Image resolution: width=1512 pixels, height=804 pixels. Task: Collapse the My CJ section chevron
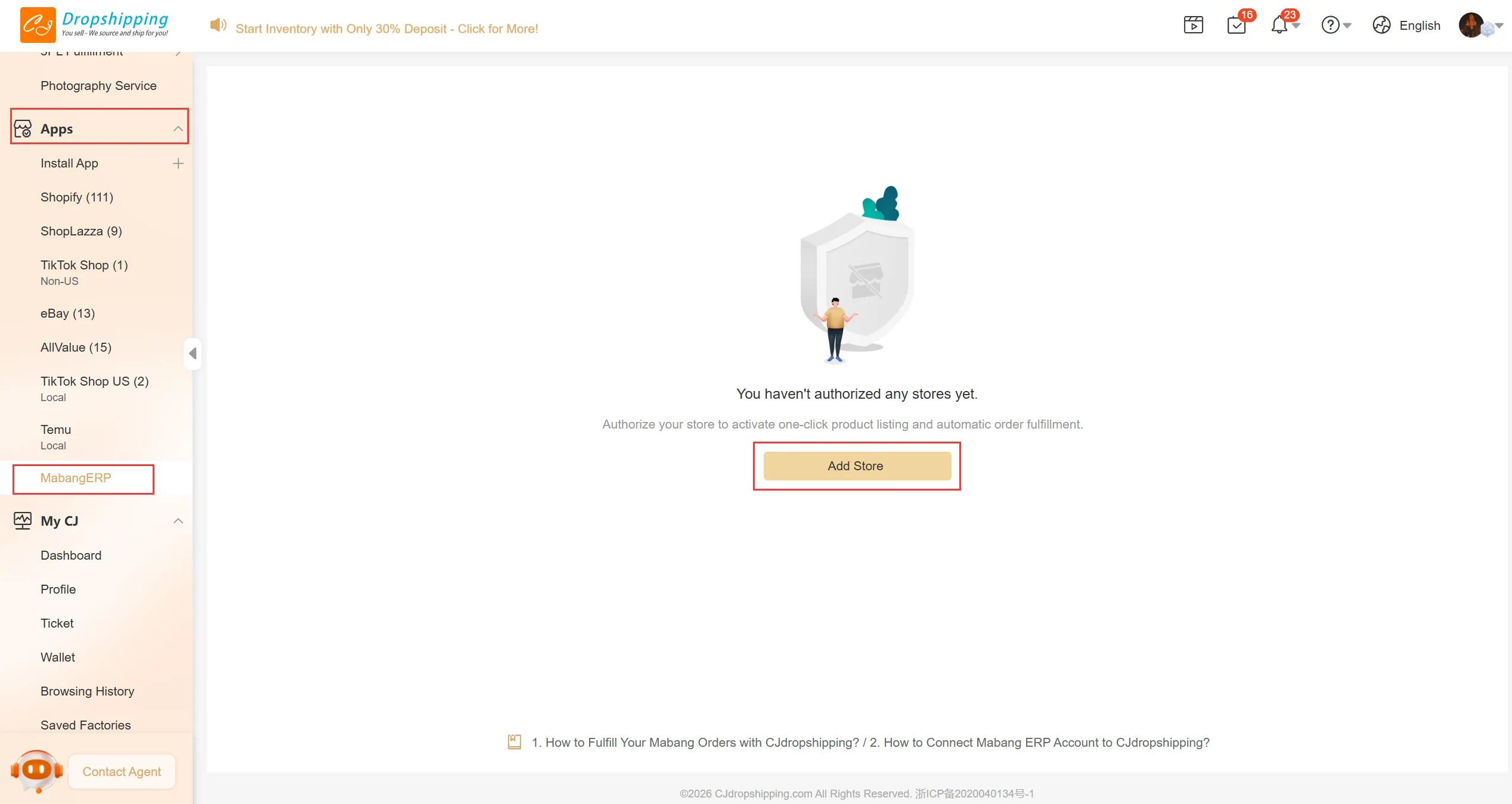click(x=178, y=521)
